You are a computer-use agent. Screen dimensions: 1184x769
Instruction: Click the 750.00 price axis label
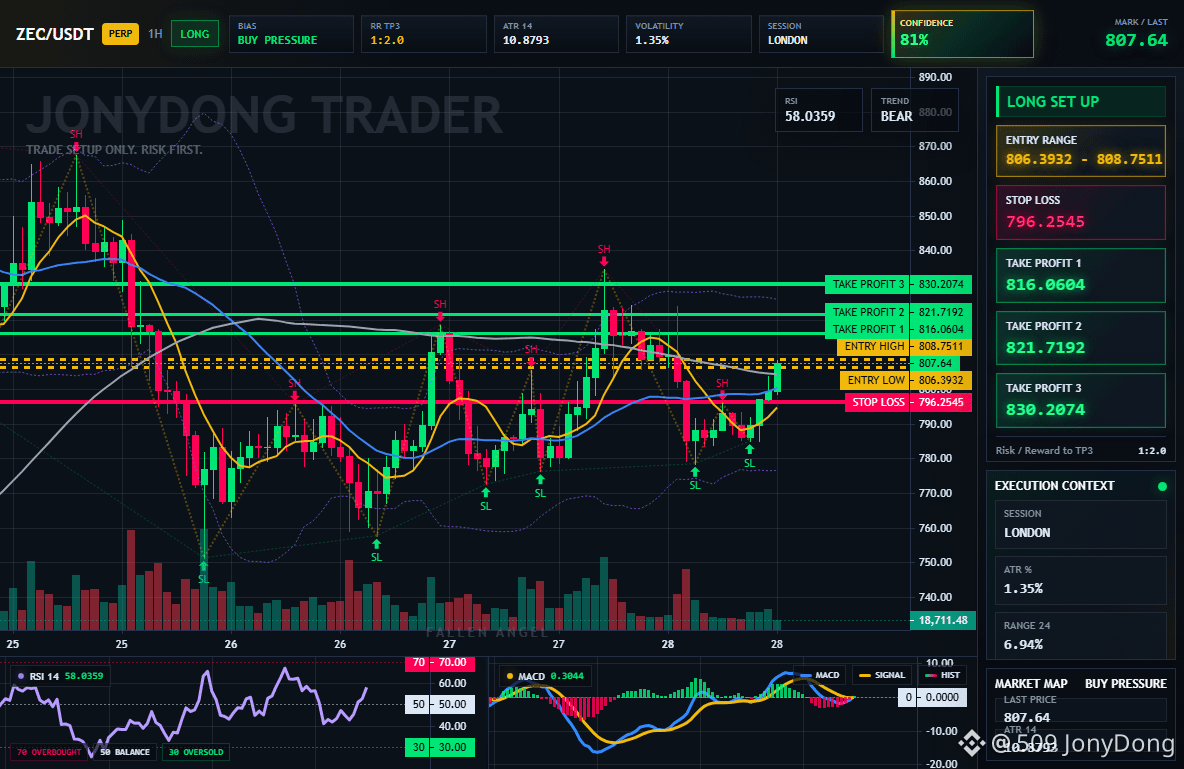pyautogui.click(x=935, y=562)
